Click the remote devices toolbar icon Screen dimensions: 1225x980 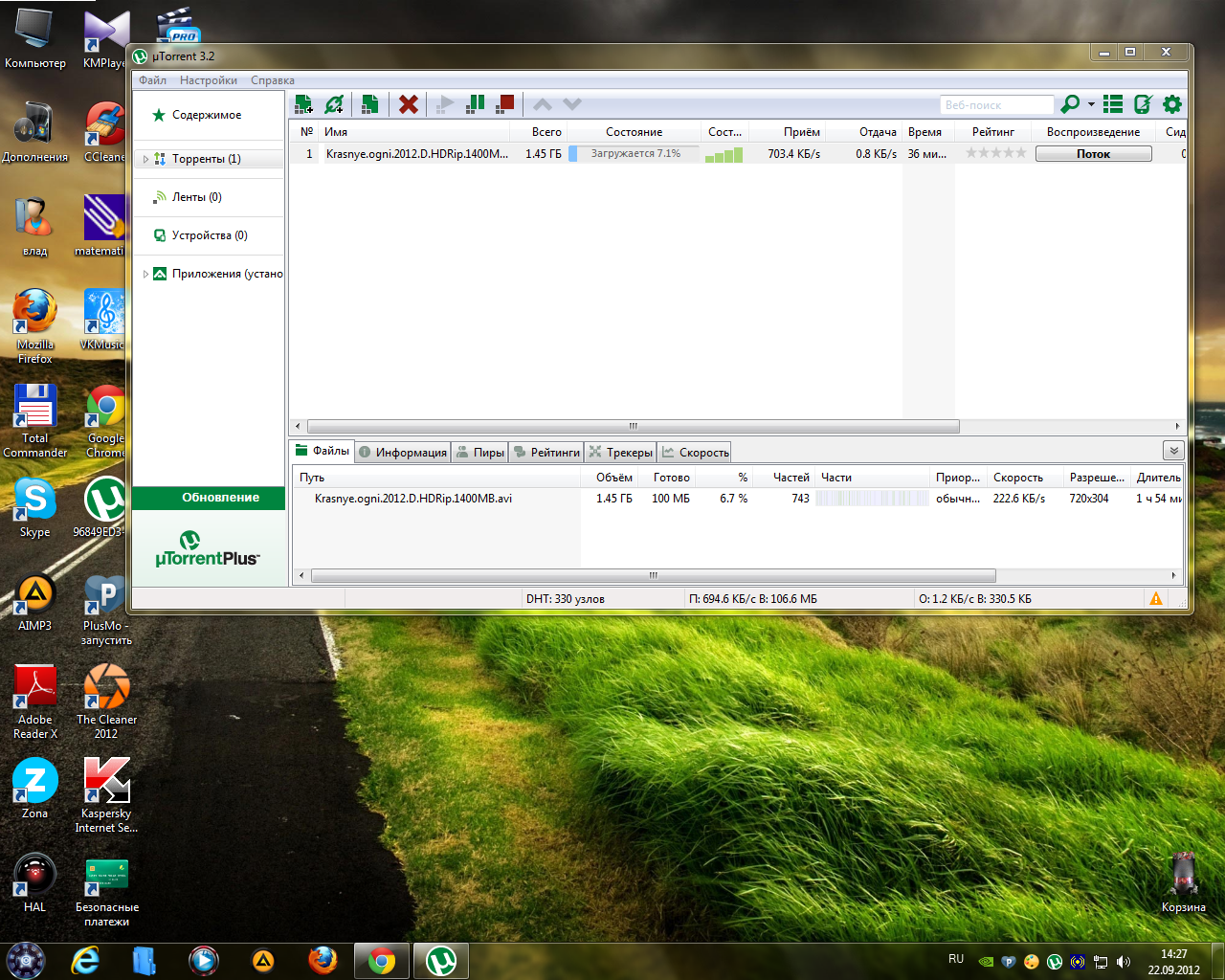pos(1143,104)
